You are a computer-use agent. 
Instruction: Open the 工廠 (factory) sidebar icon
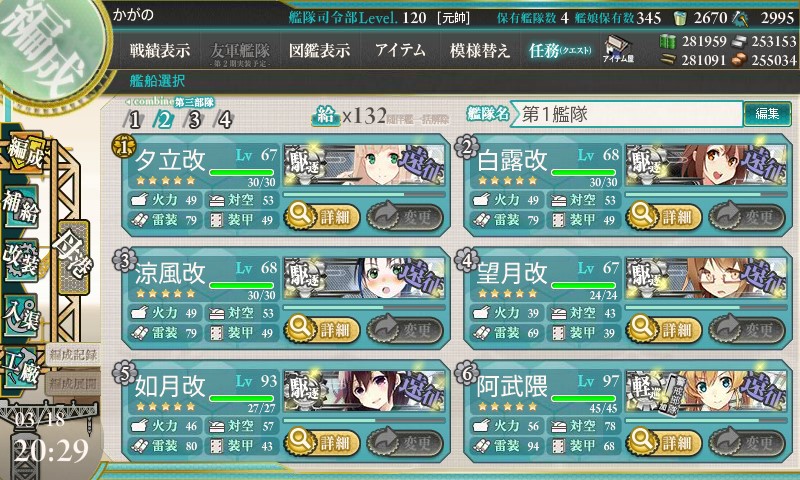(21, 369)
